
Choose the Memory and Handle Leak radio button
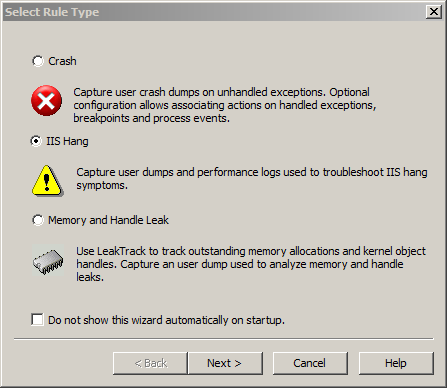(x=38, y=220)
